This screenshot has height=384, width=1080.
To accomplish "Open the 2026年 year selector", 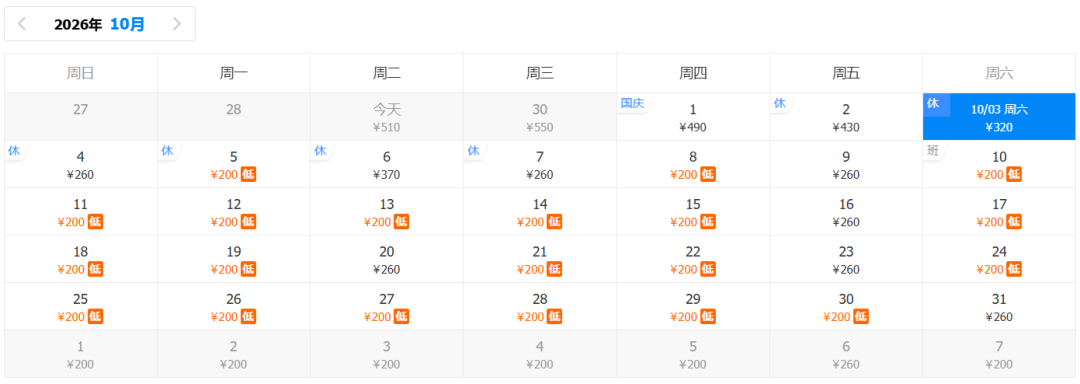I will [78, 24].
